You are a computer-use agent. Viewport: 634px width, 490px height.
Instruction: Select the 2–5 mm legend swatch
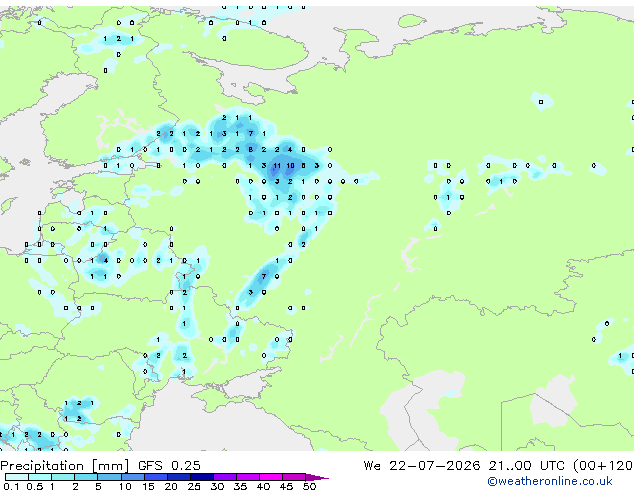pyautogui.click(x=86, y=477)
